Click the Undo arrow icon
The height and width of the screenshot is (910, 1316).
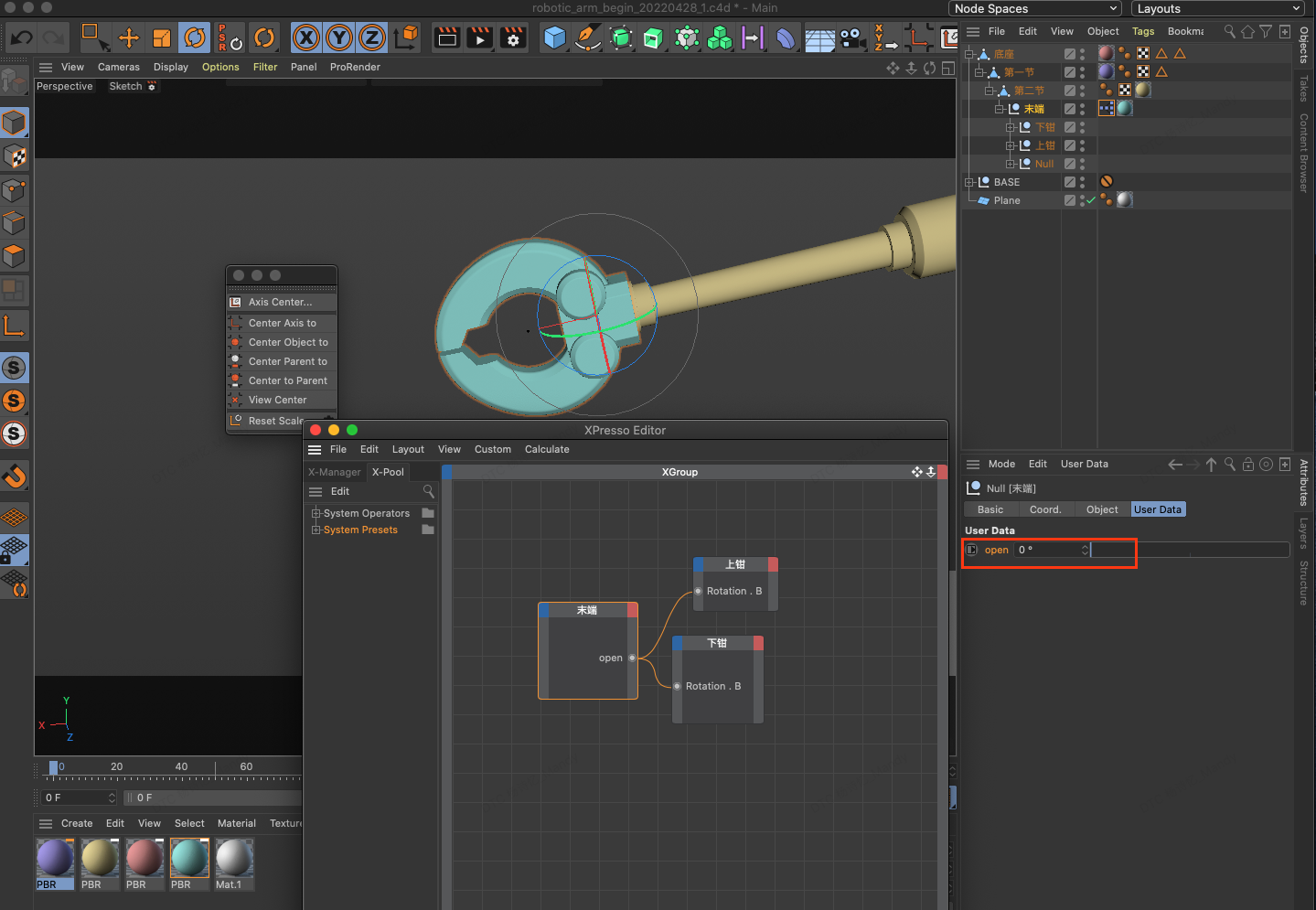[x=22, y=37]
